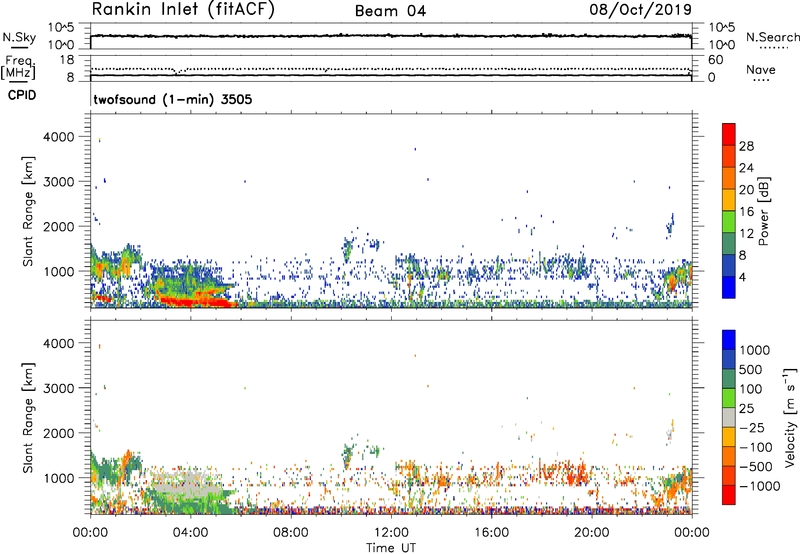800x554 pixels.
Task: Click the "16" label on the power color bar
Action: (746, 212)
